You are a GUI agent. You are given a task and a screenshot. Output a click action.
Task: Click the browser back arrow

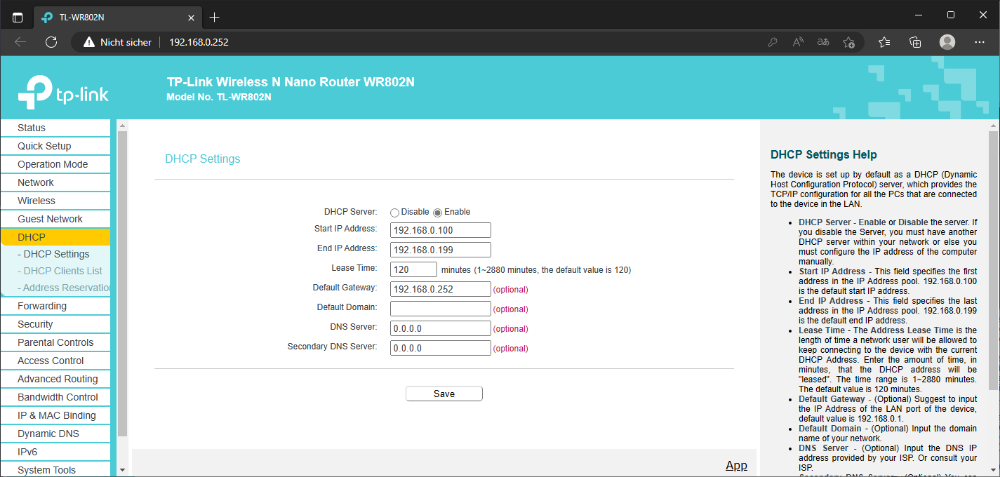point(20,42)
